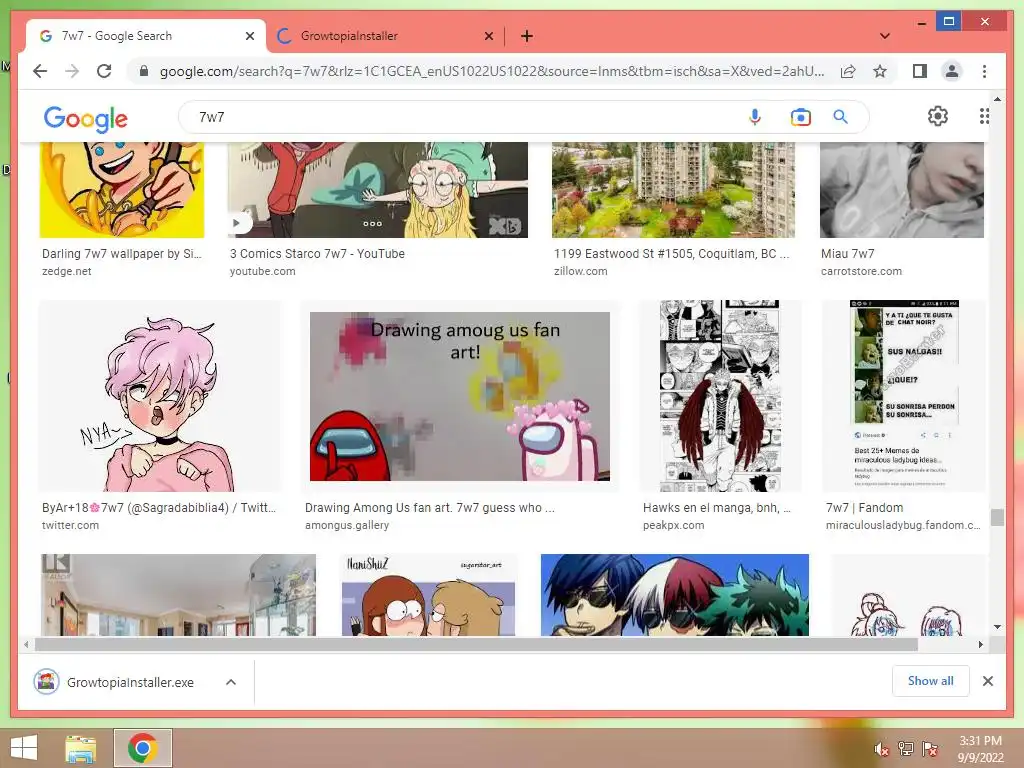Search by voice using the microphone

coord(755,117)
